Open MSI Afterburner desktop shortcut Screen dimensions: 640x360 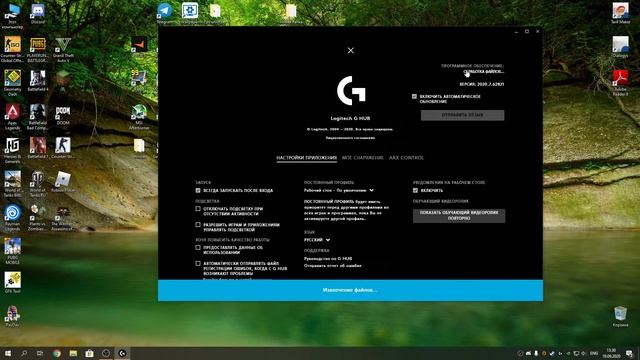(139, 117)
